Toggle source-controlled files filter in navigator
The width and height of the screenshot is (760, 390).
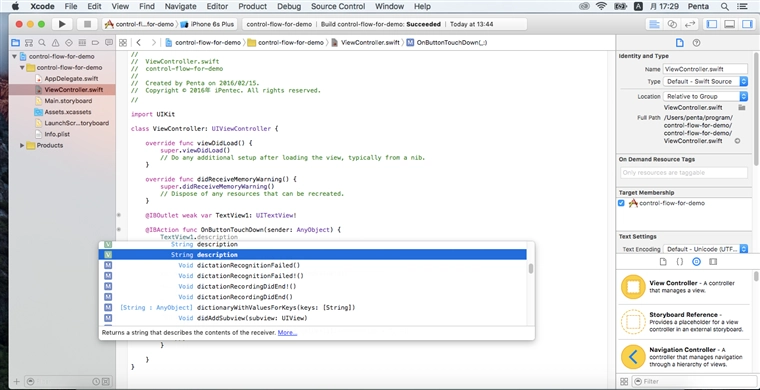coord(106,382)
